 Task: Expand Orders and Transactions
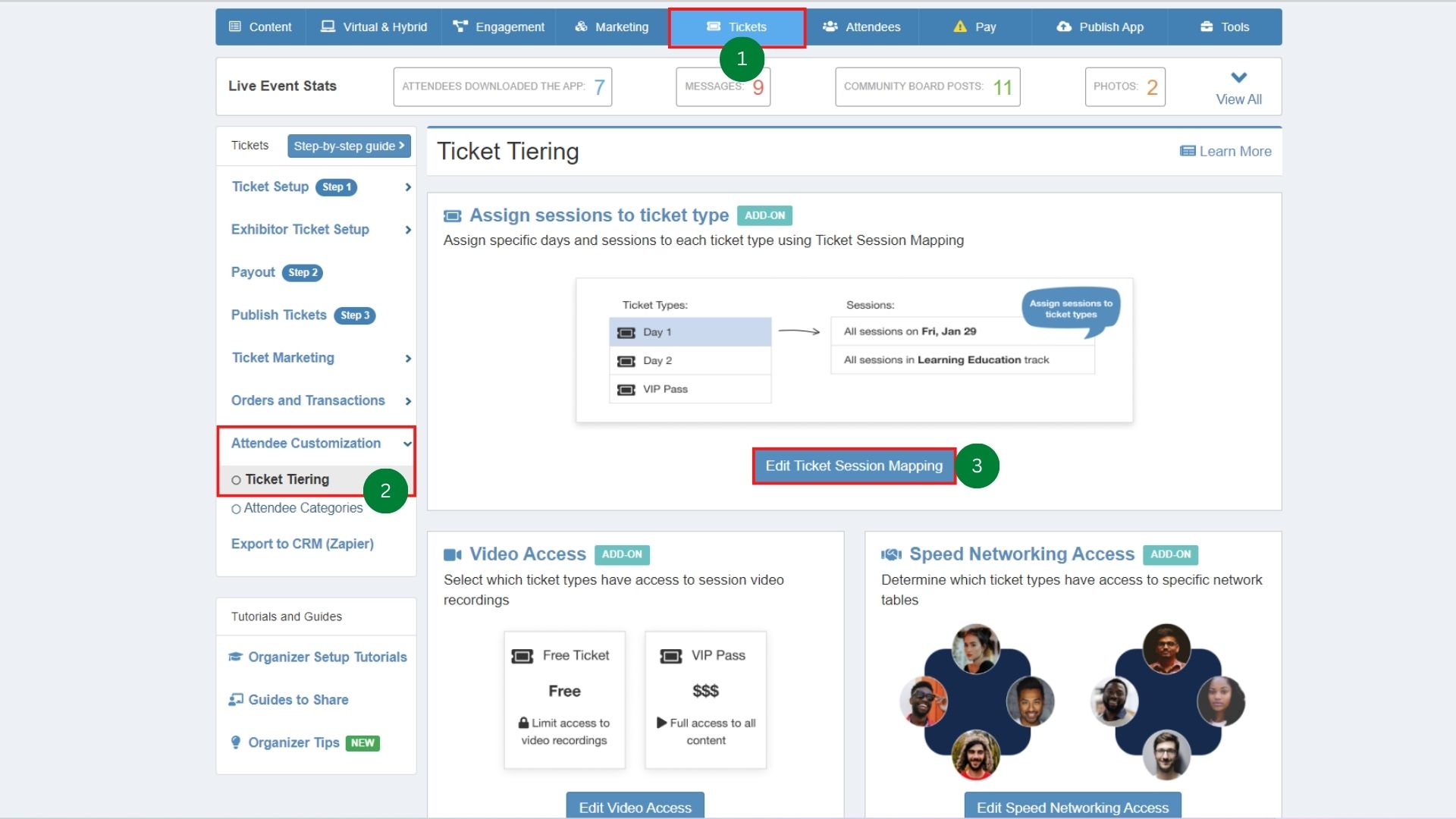tap(407, 402)
